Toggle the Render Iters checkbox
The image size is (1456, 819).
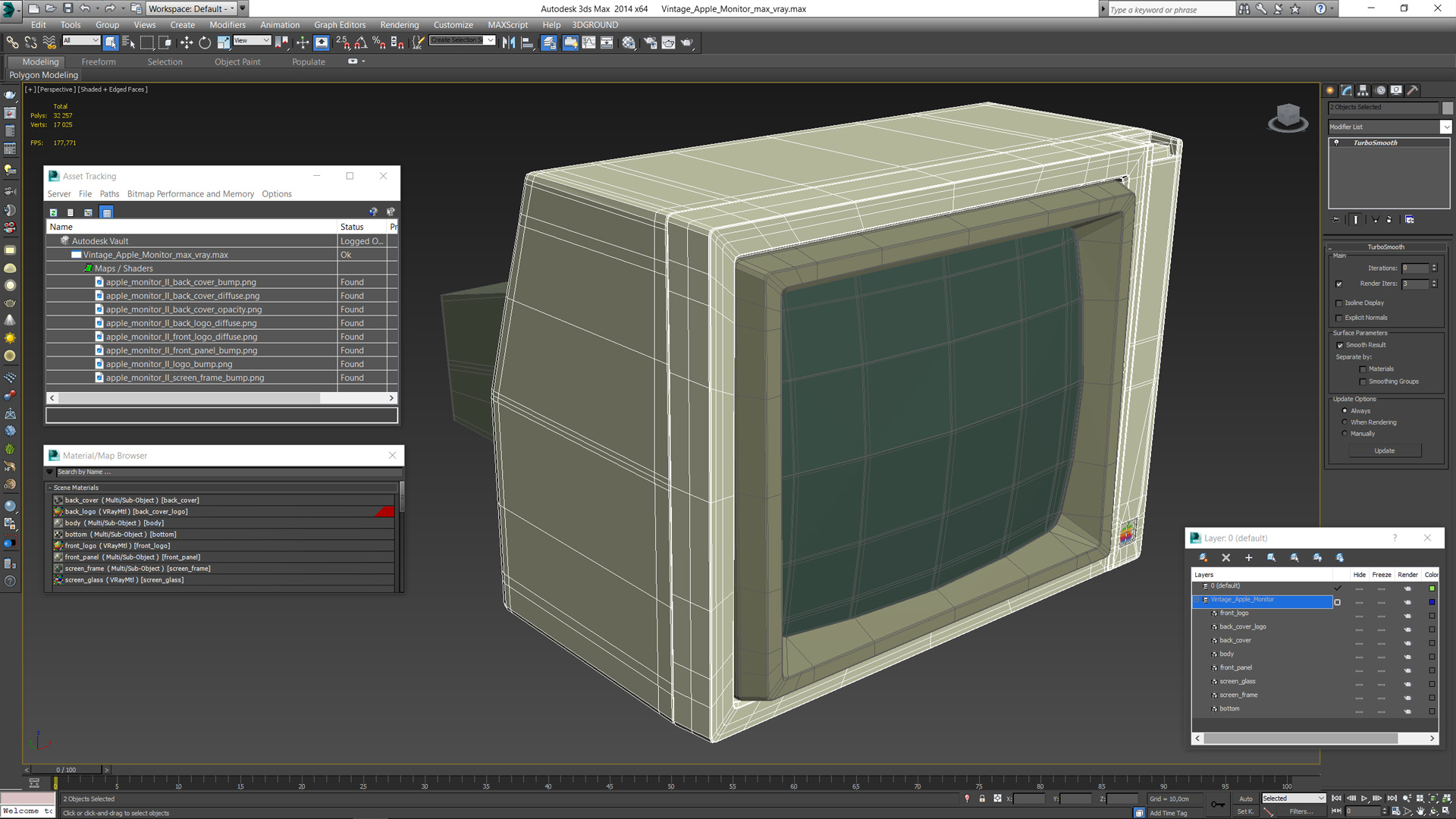1339,284
